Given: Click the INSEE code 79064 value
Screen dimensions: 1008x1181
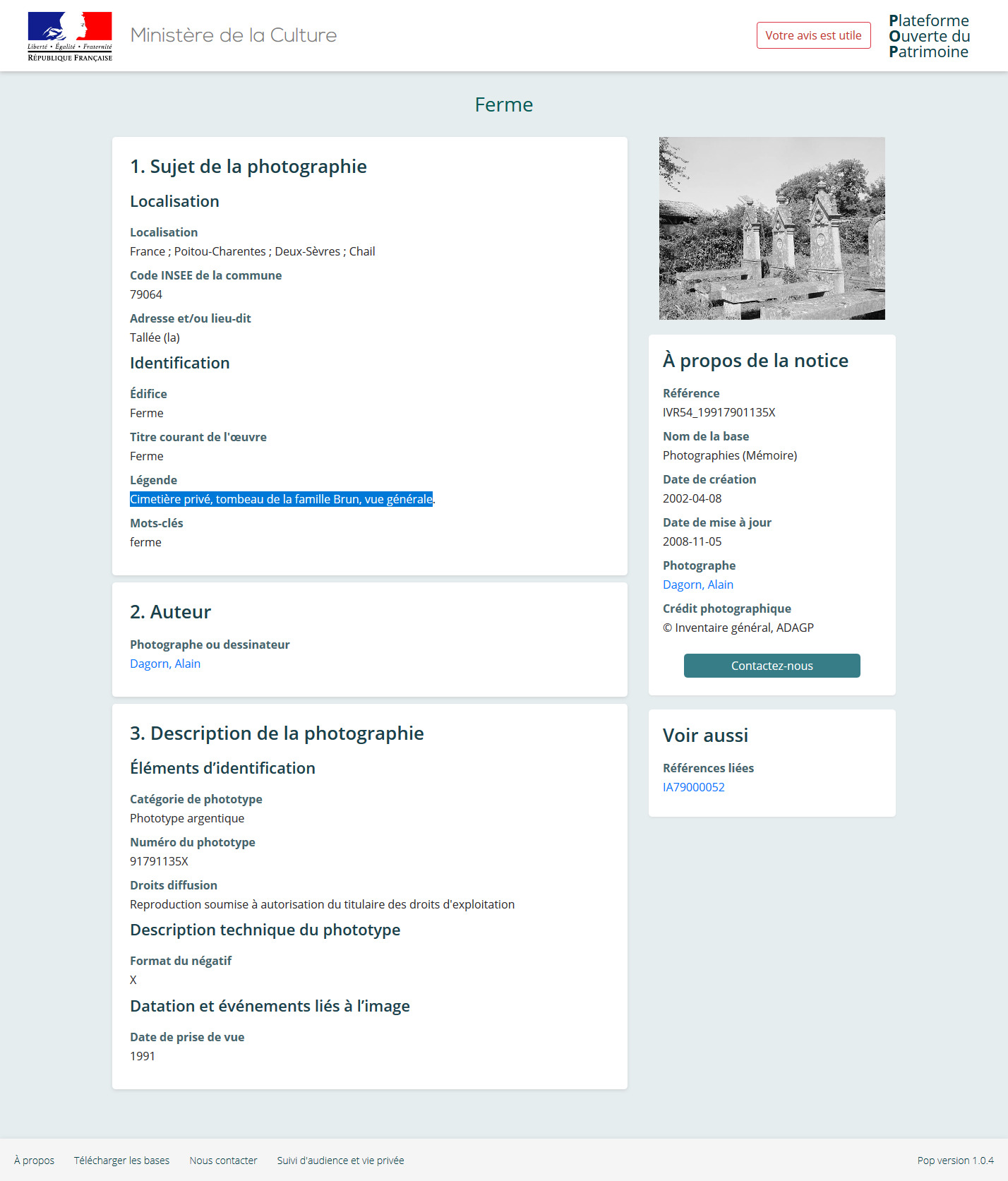Looking at the screenshot, I should [146, 294].
